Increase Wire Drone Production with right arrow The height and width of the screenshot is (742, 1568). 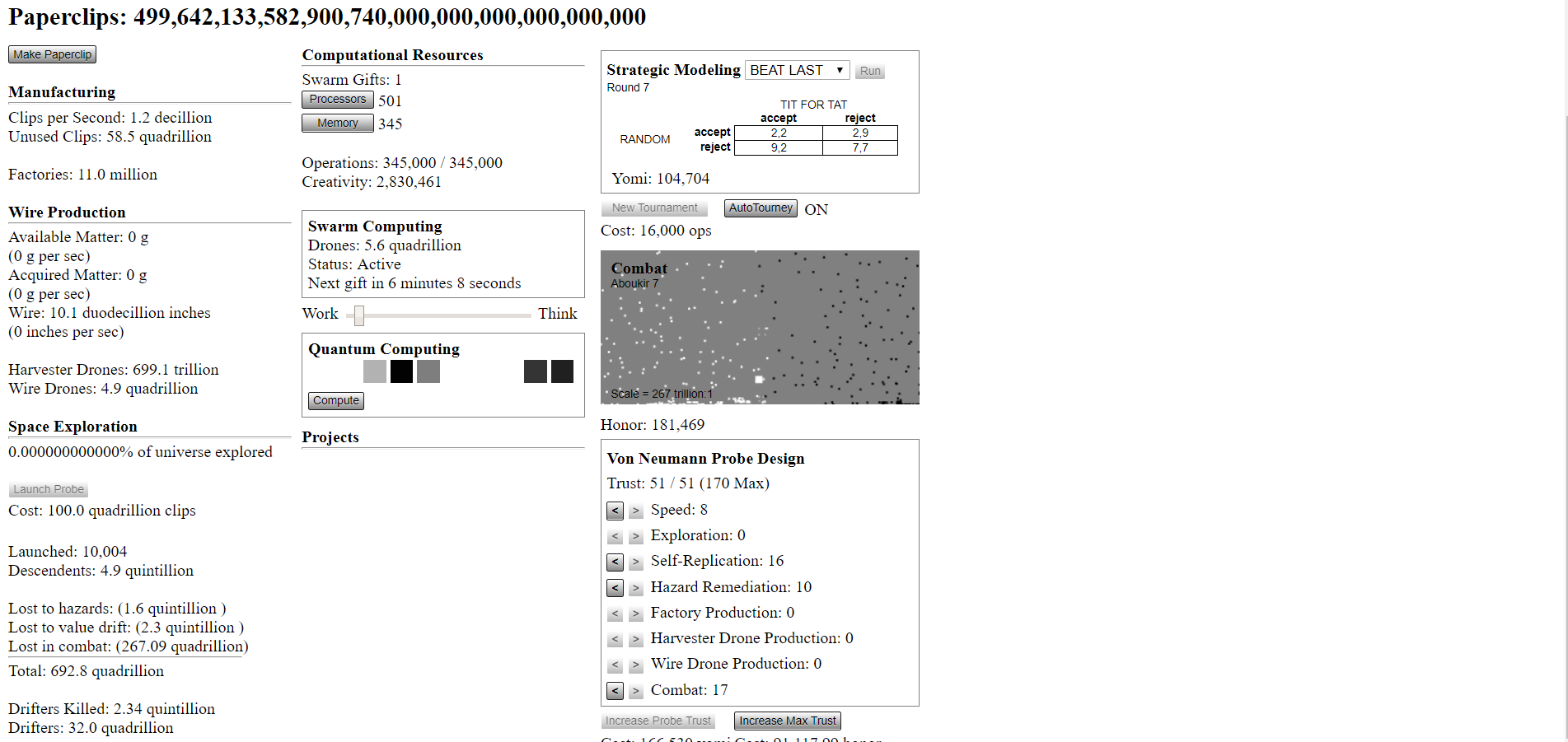[x=635, y=665]
